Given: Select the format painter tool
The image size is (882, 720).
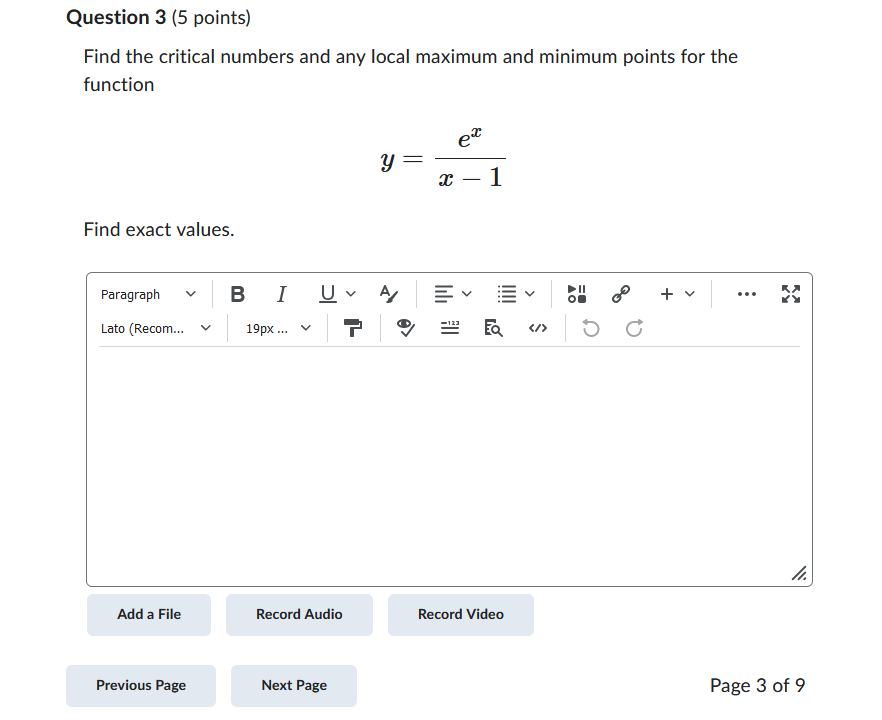Looking at the screenshot, I should [x=354, y=327].
